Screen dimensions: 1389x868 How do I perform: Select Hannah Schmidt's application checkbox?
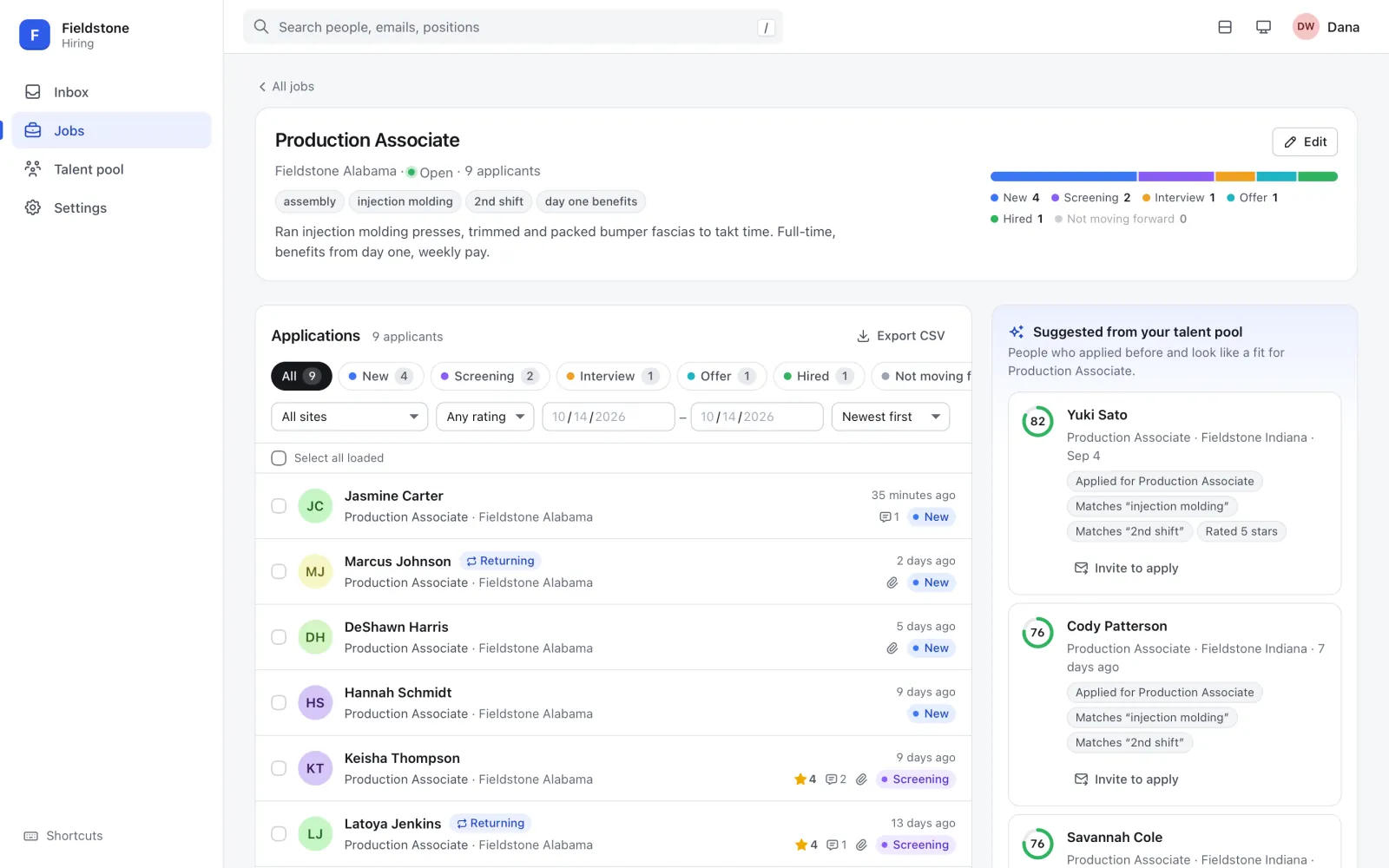coord(279,703)
